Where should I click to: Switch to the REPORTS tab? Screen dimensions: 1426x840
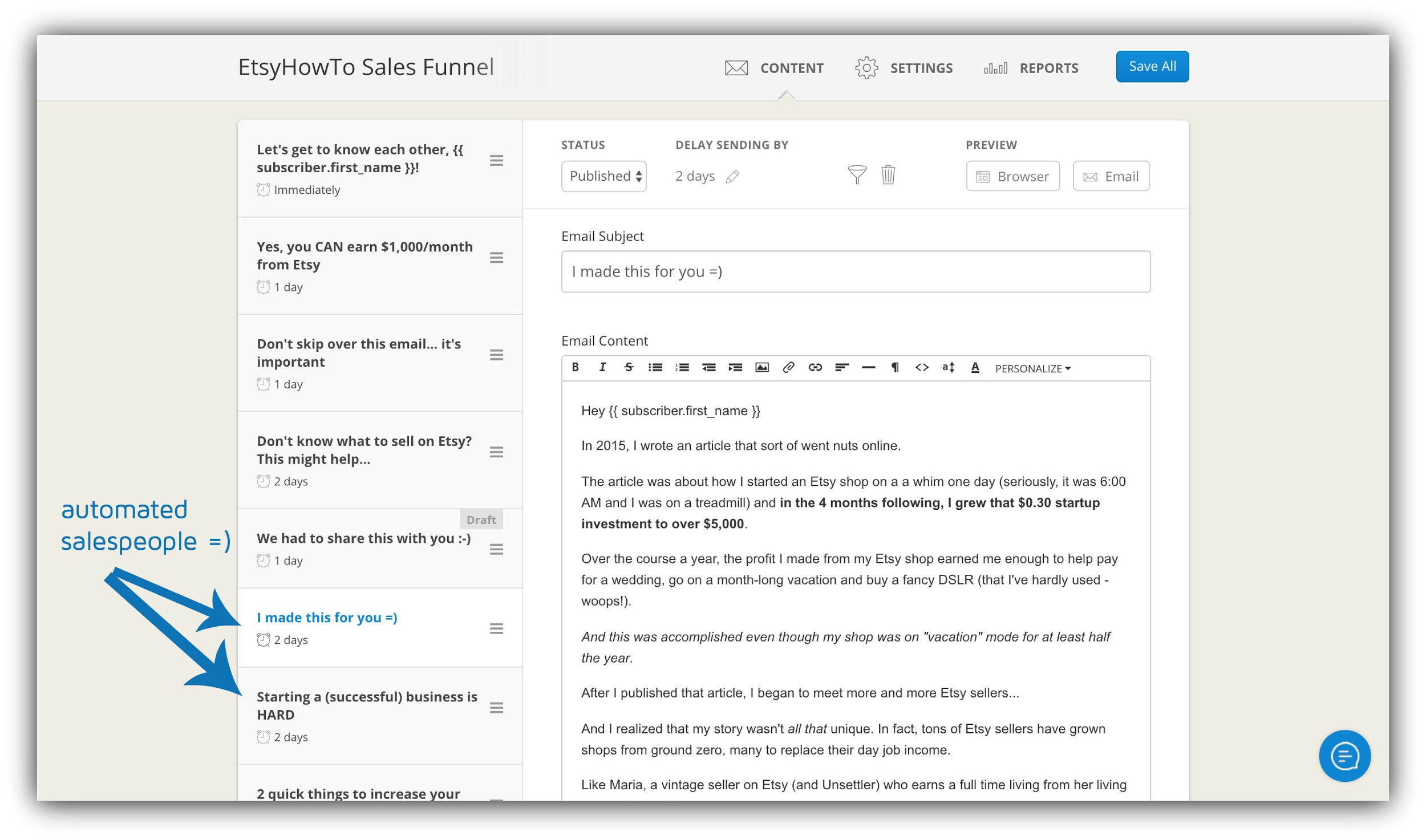click(1031, 68)
